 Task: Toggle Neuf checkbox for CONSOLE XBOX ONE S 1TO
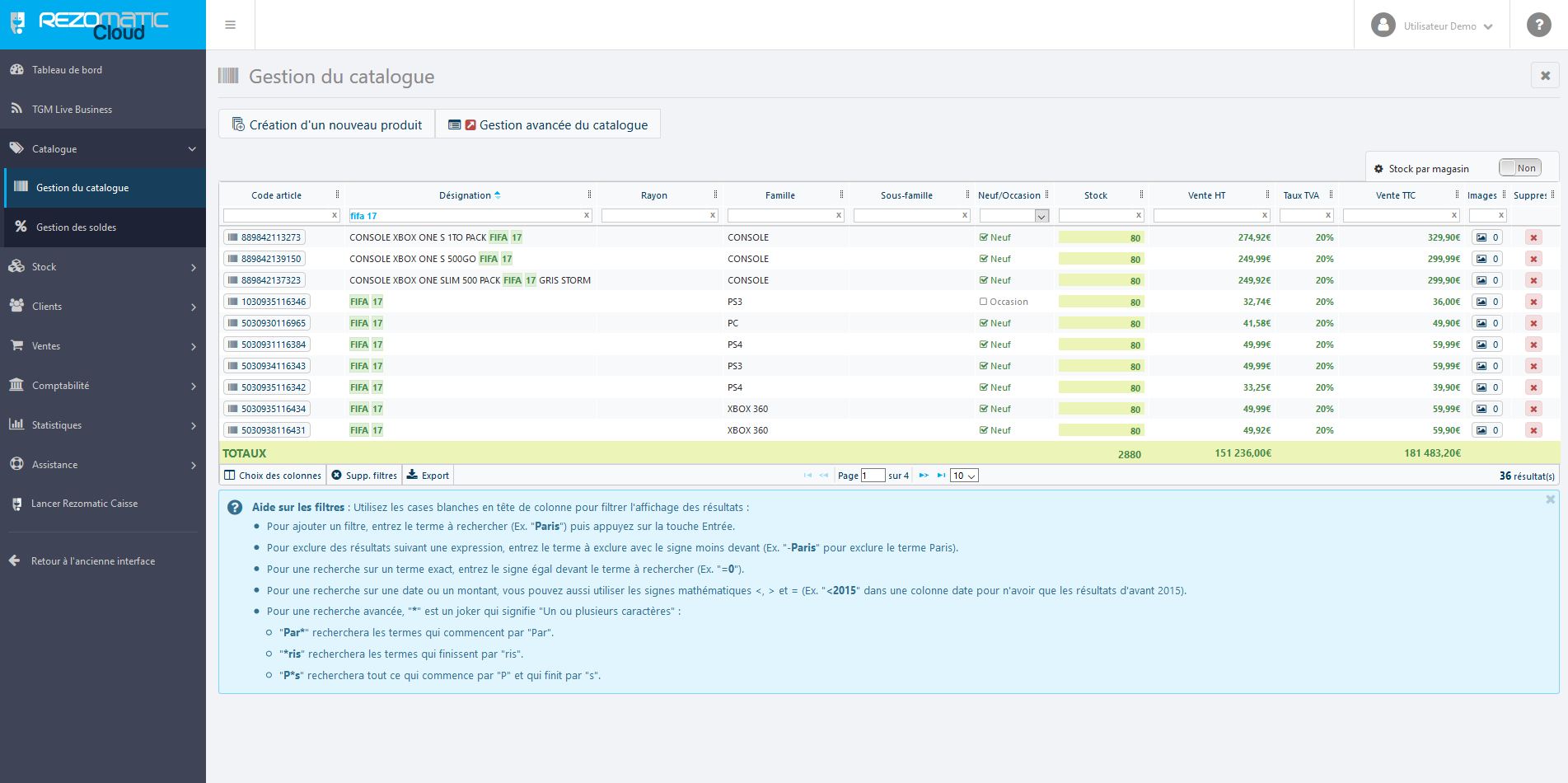[983, 237]
